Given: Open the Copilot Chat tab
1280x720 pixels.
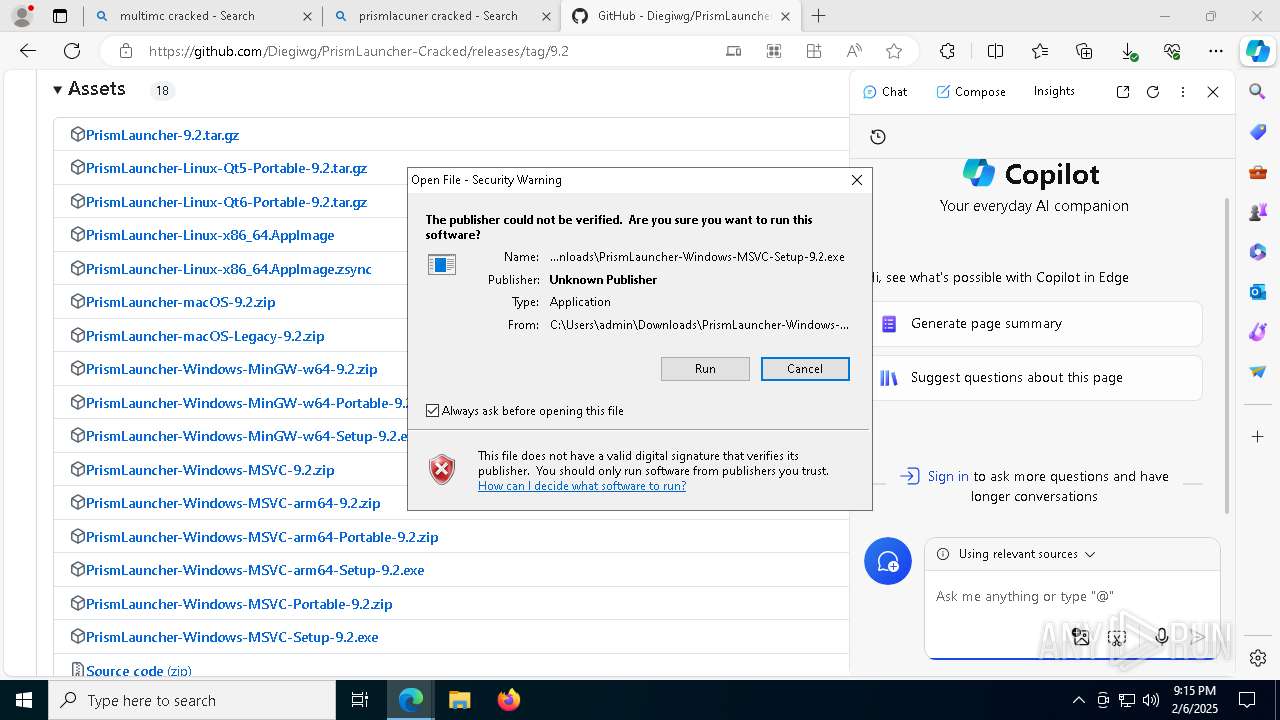Looking at the screenshot, I should coord(885,92).
